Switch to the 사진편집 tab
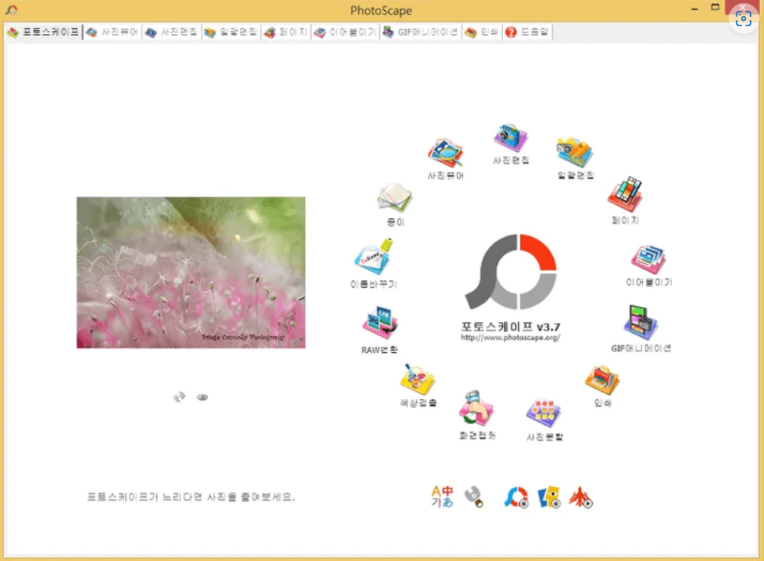764x561 pixels. click(172, 32)
